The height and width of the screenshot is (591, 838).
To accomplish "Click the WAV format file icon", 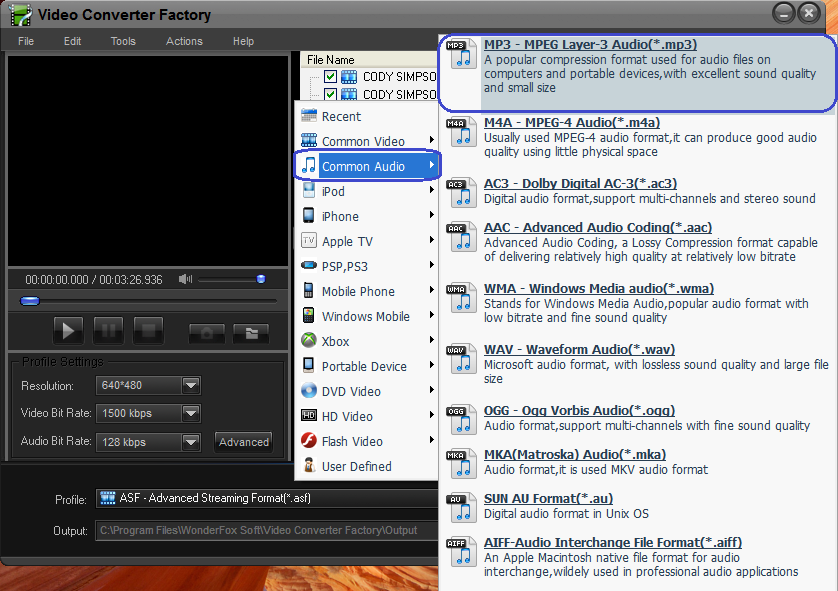I will (x=462, y=359).
